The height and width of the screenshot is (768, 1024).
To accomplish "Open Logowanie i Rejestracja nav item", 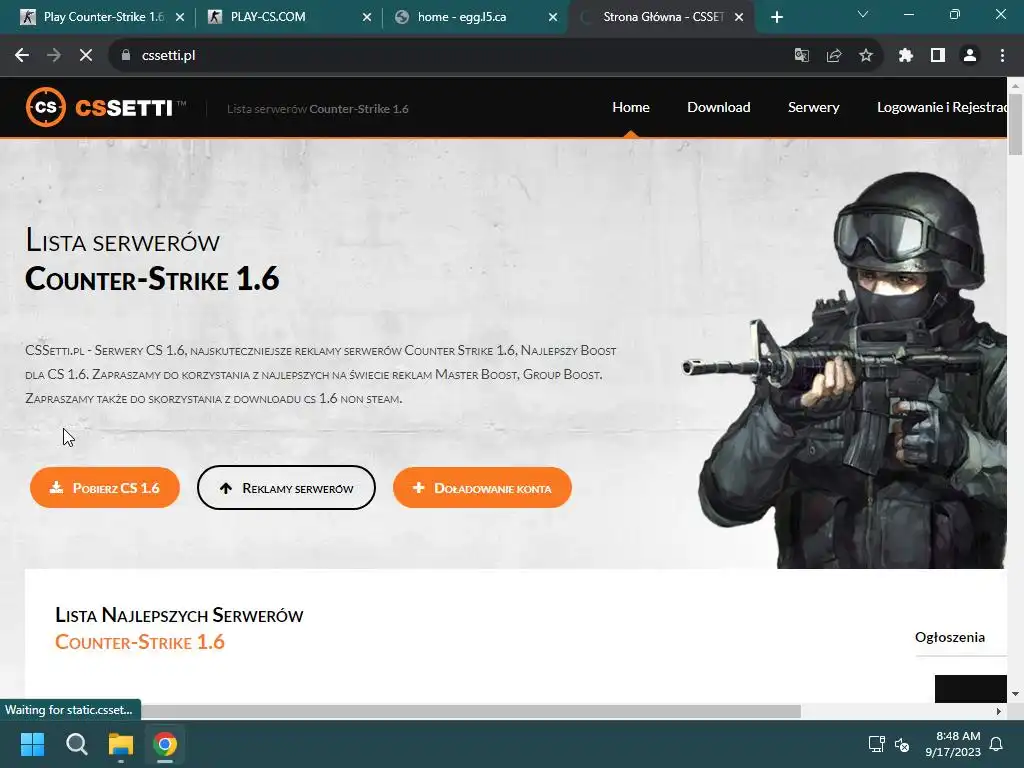I will point(942,107).
